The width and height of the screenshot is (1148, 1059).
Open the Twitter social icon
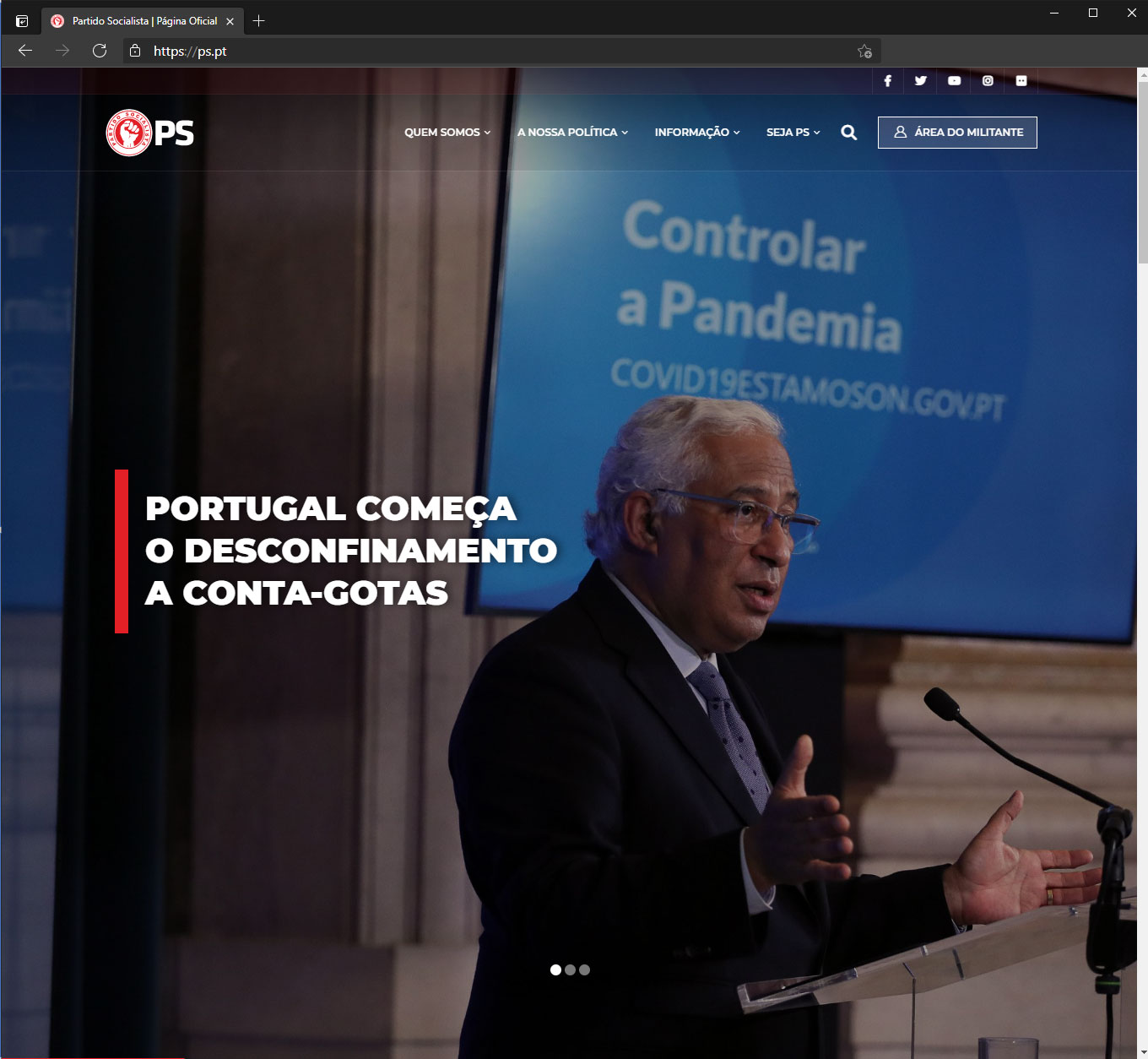(x=921, y=81)
